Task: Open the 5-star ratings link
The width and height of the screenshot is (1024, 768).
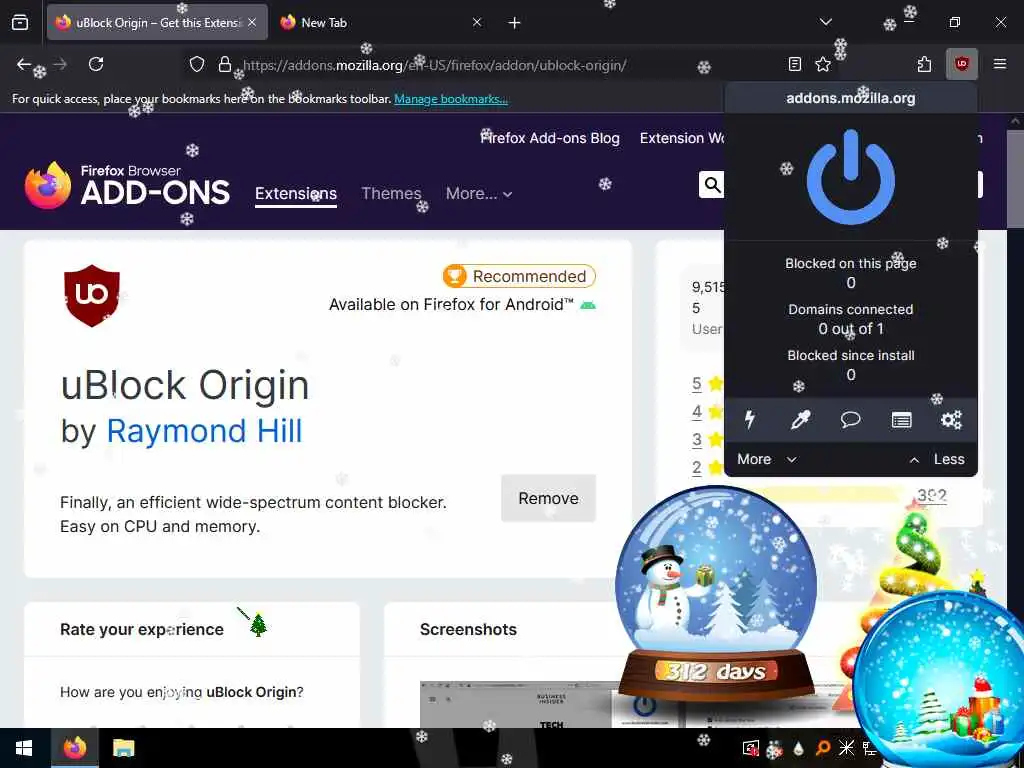Action: click(x=696, y=383)
